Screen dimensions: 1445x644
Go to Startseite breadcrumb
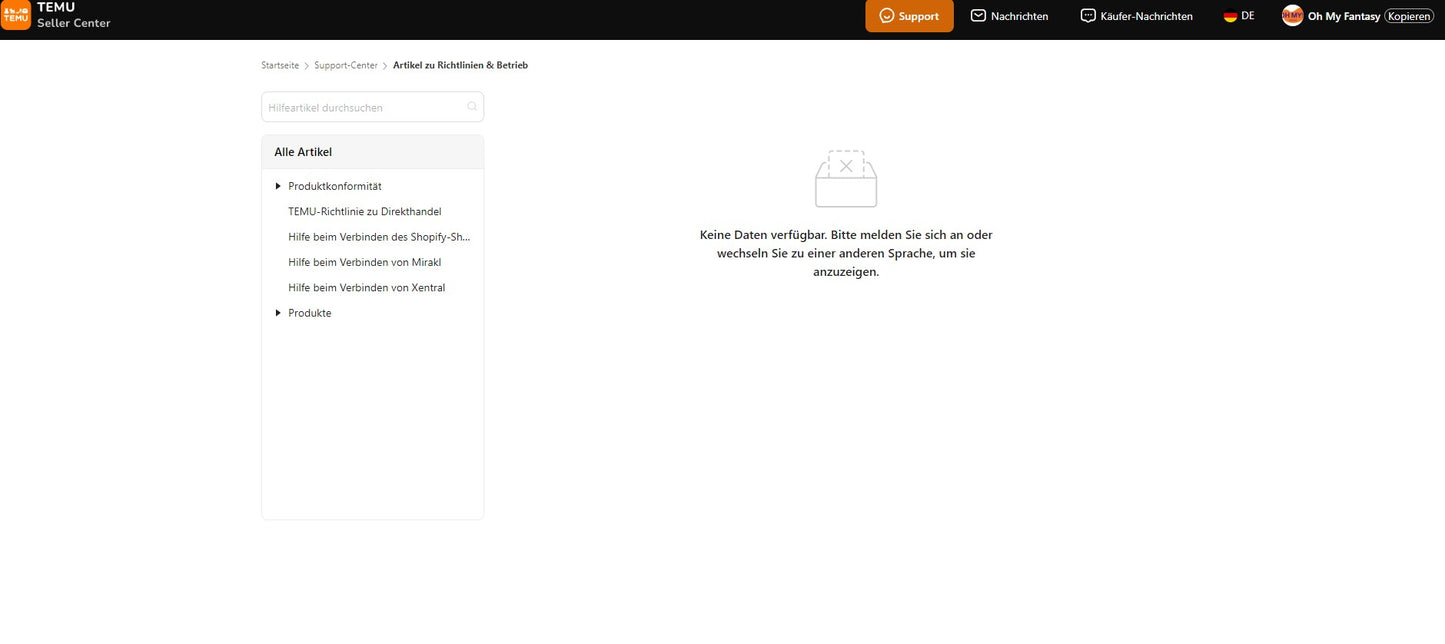tap(280, 65)
